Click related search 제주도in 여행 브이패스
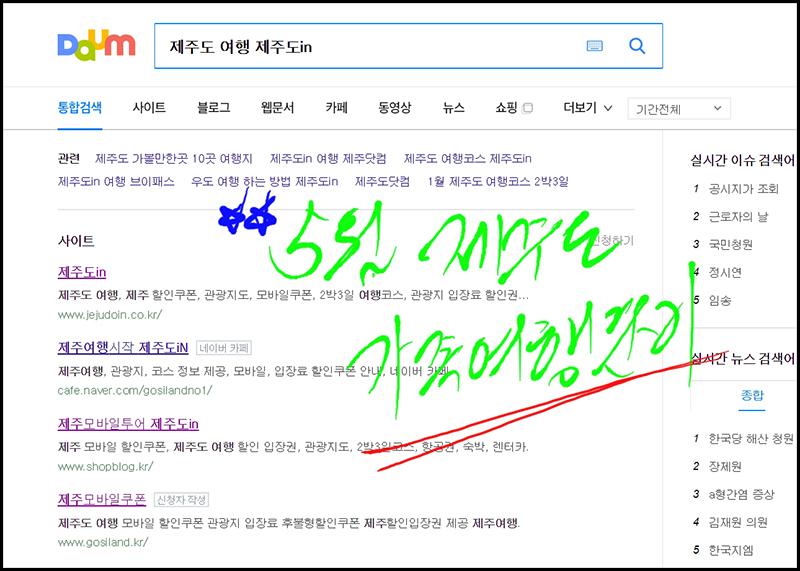Image resolution: width=800 pixels, height=571 pixels. pos(116,181)
